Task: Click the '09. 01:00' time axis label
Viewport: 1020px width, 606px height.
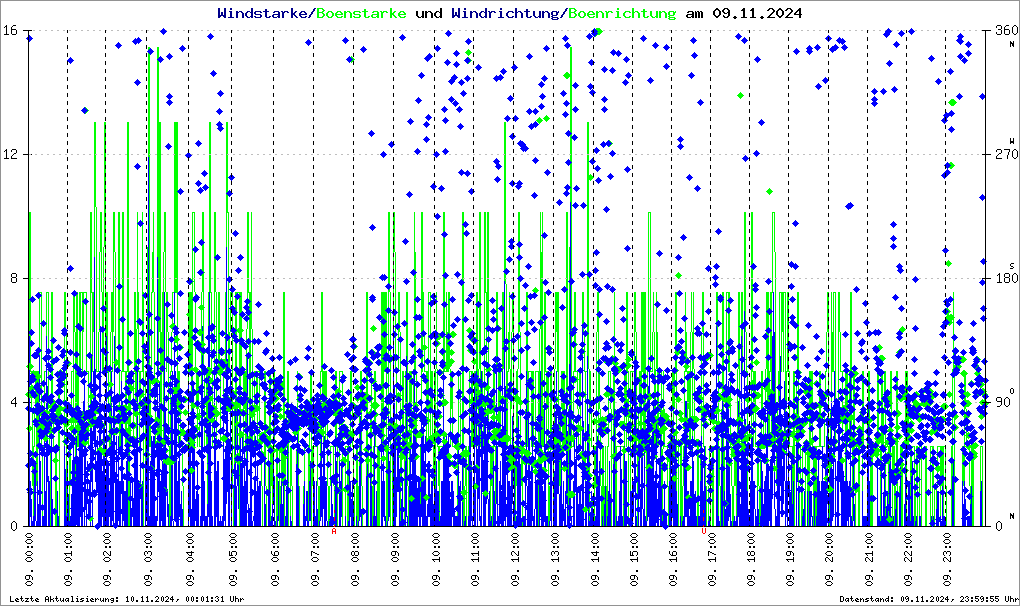Action: tap(68, 560)
